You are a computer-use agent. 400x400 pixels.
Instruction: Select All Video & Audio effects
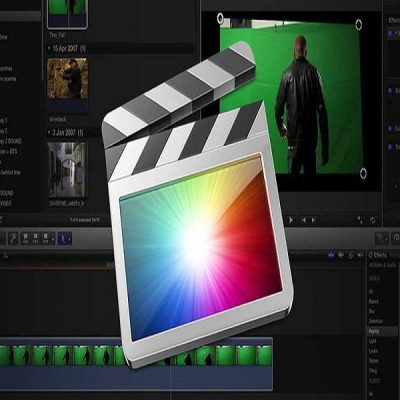382,265
